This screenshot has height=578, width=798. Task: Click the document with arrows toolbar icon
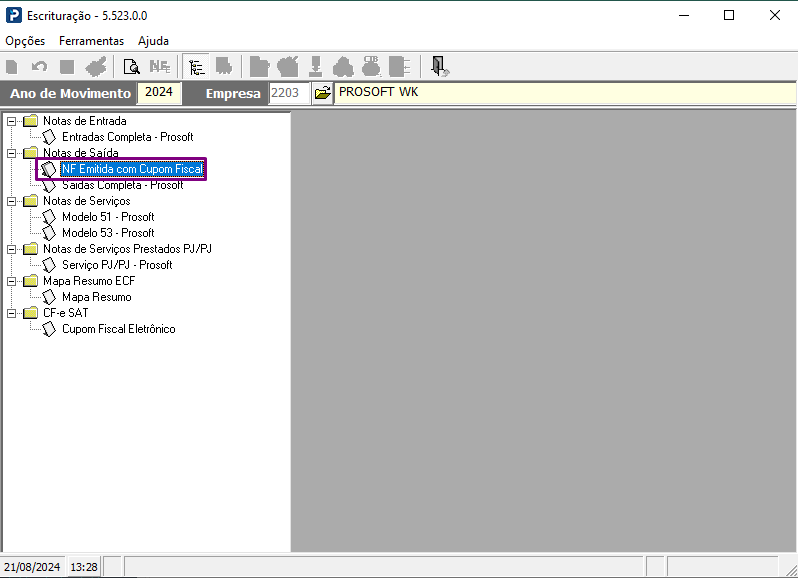pyautogui.click(x=400, y=67)
